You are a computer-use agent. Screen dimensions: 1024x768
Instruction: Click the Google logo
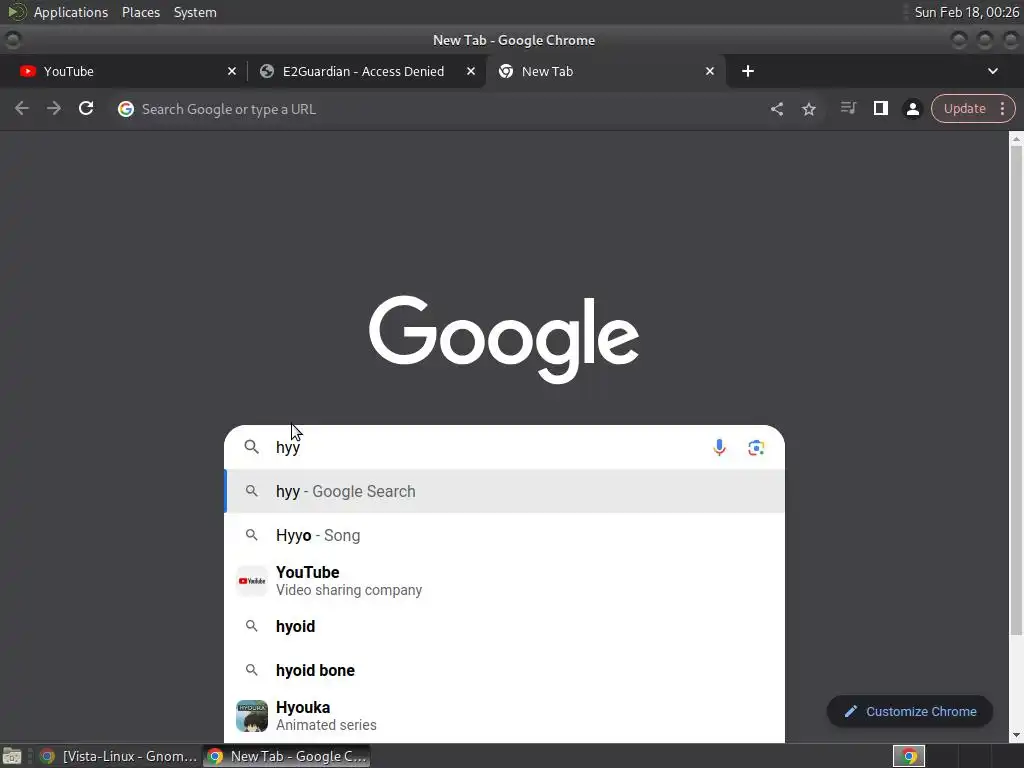(x=504, y=340)
